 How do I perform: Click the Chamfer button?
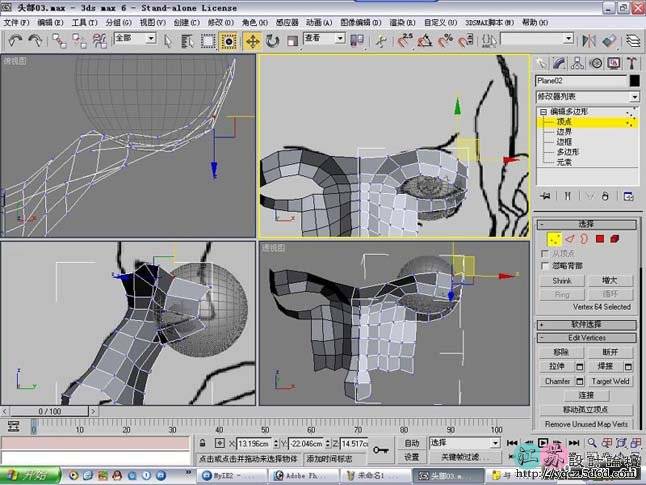(557, 381)
